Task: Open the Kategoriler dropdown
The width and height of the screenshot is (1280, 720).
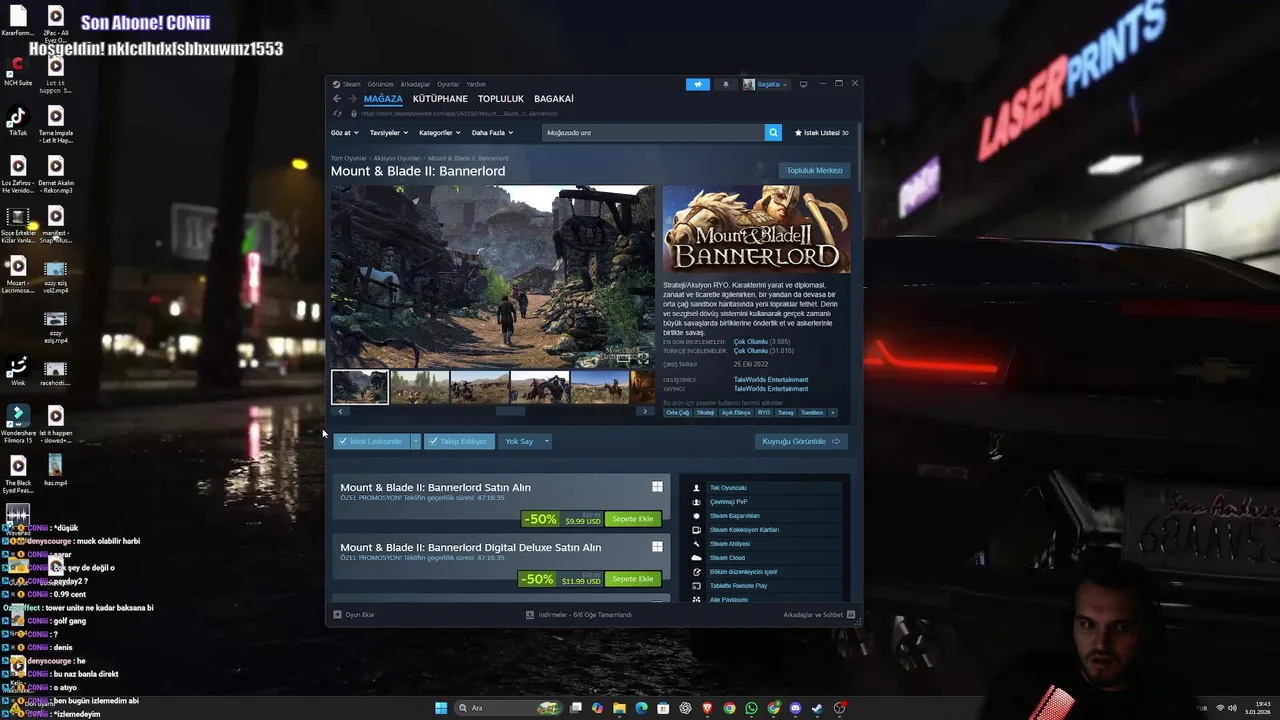Action: [x=440, y=132]
